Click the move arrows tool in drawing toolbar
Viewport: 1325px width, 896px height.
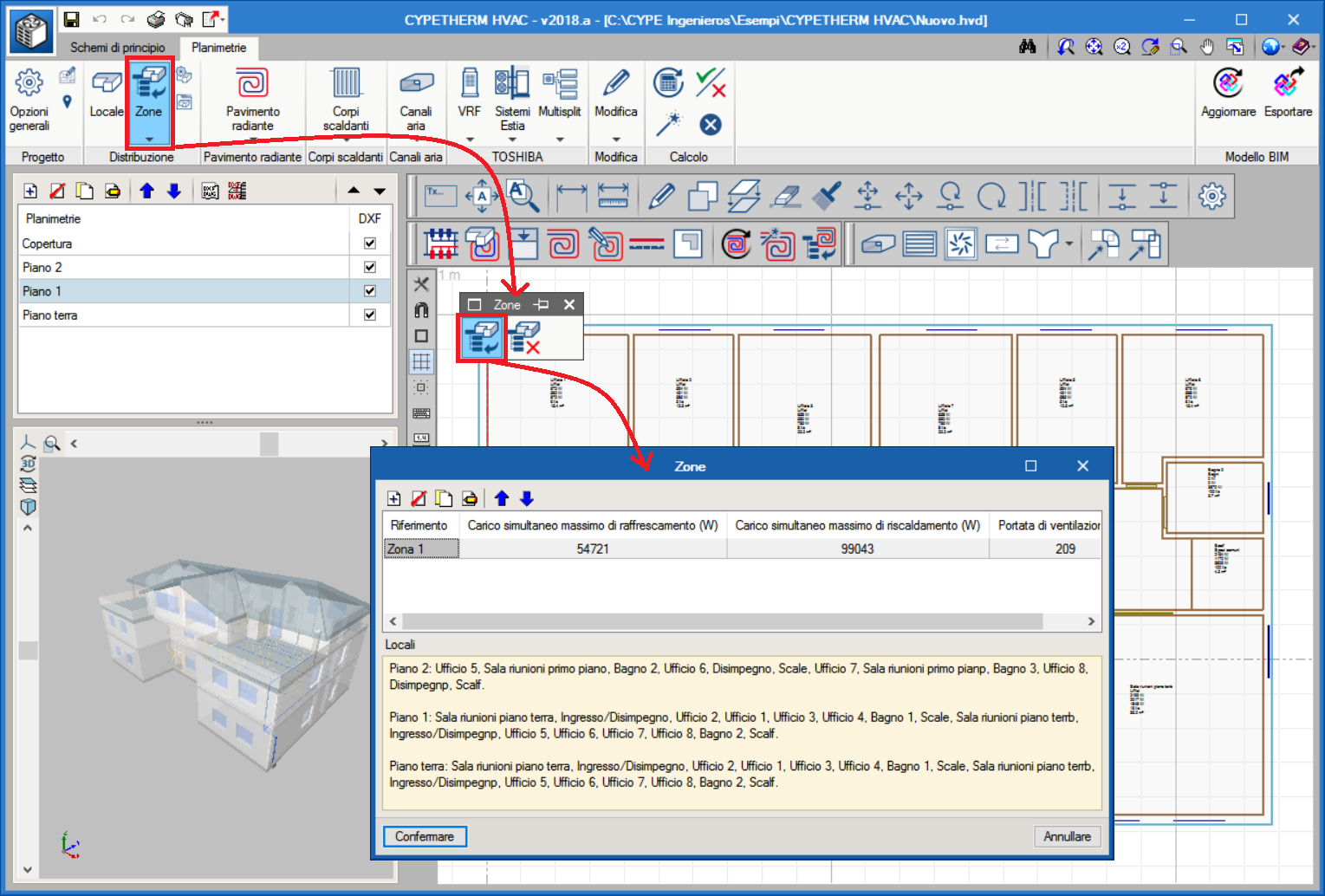pos(908,196)
